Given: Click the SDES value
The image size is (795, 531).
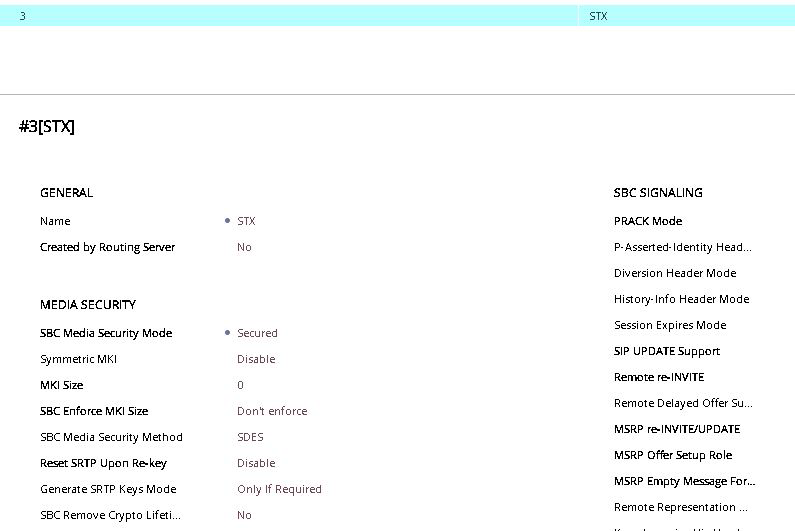Looking at the screenshot, I should (x=250, y=437).
